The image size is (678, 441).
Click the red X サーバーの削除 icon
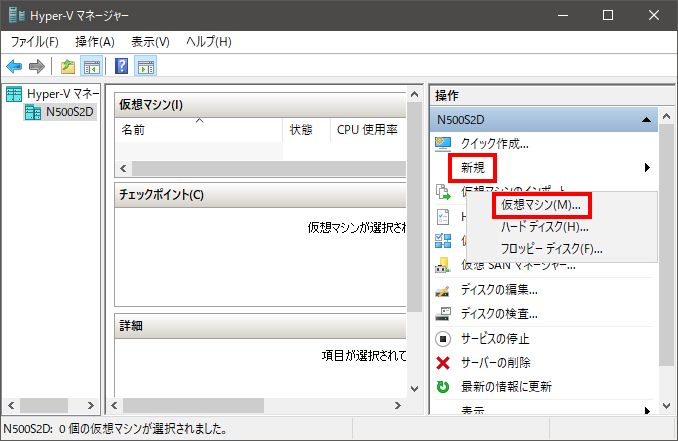[443, 363]
